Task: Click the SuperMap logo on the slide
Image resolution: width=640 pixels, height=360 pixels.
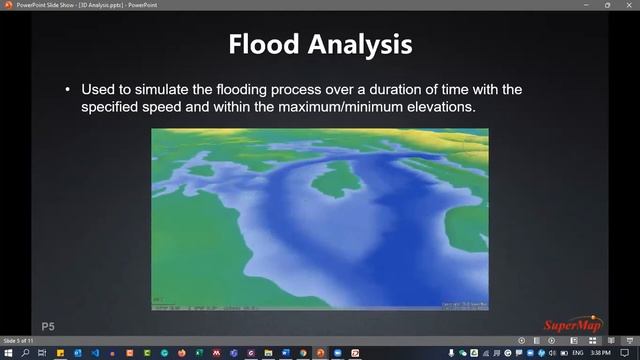Action: [573, 324]
